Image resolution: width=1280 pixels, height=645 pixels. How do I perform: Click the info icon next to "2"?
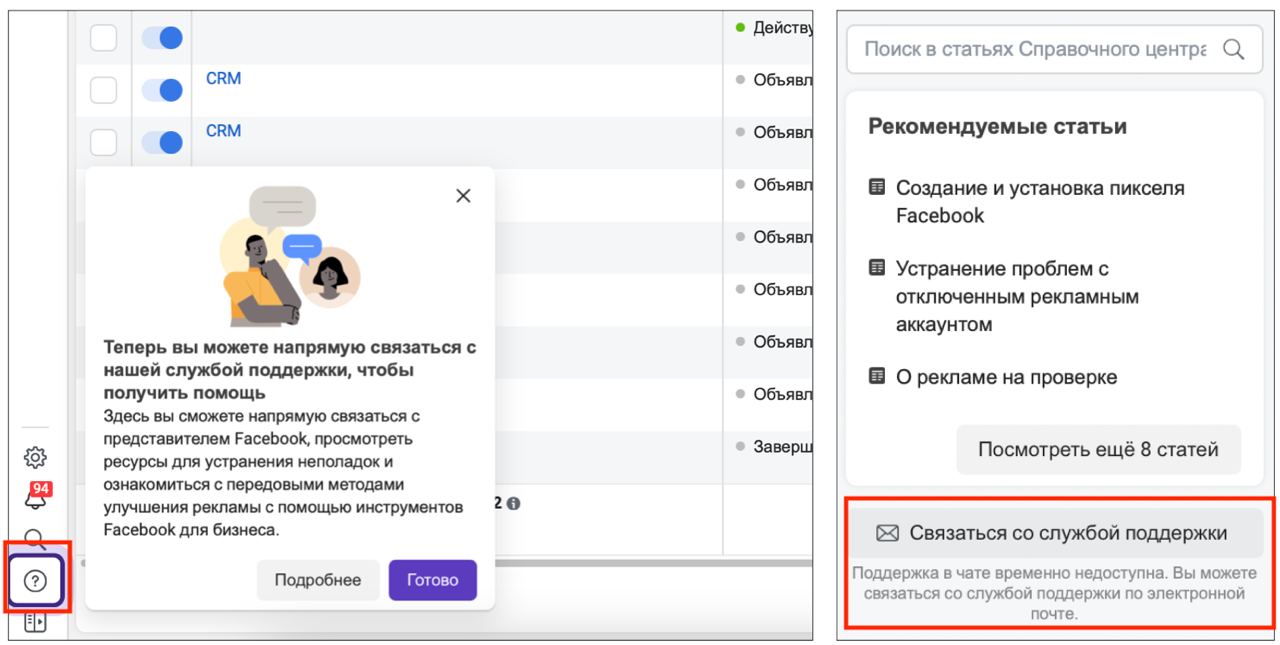[x=512, y=504]
